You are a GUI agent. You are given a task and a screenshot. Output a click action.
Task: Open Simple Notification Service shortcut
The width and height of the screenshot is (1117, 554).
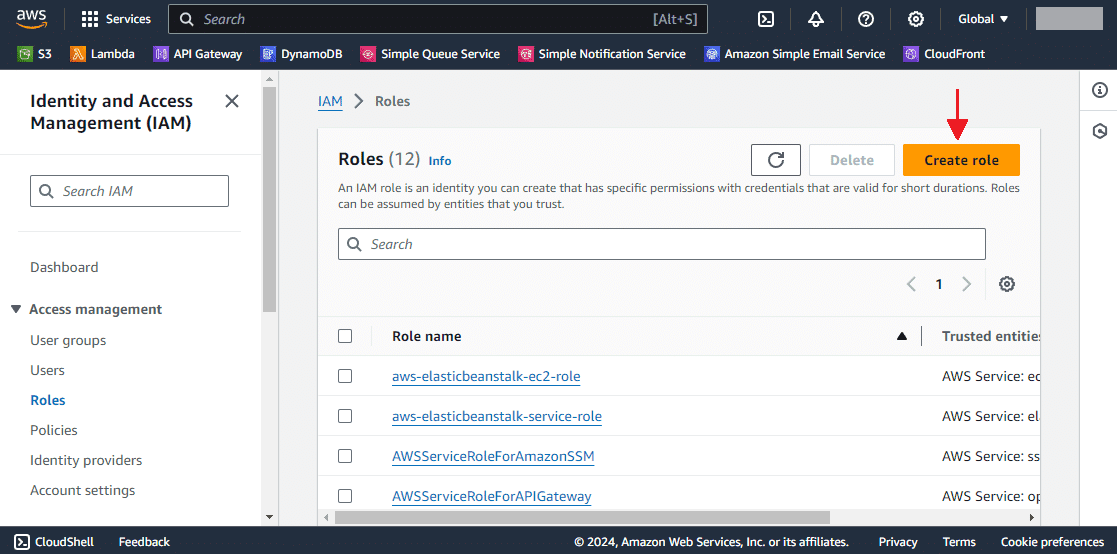[x=602, y=53]
